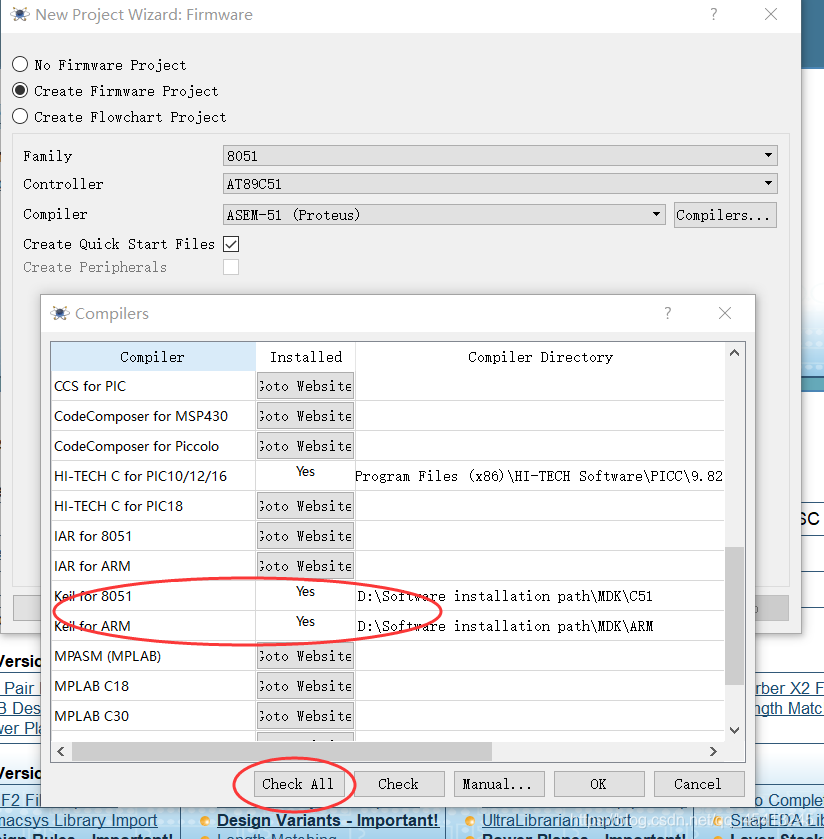824x839 pixels.
Task: Click Goto Website for IAR for ARM
Action: point(306,566)
